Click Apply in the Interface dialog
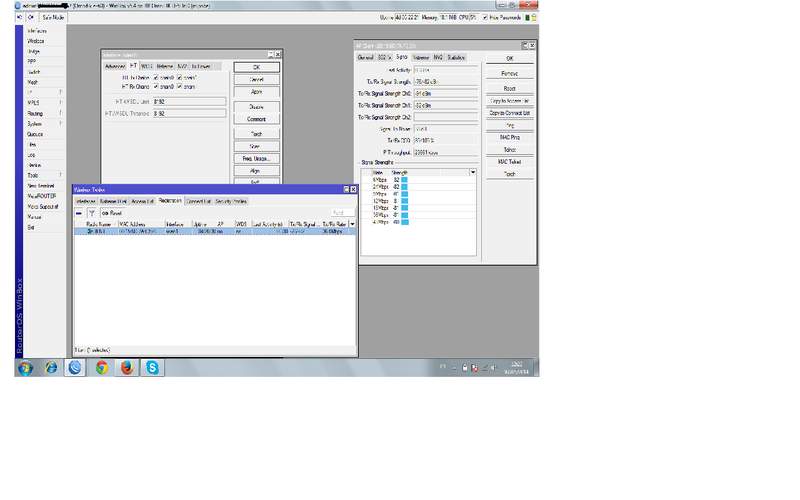The image size is (800, 500). pyautogui.click(x=257, y=92)
